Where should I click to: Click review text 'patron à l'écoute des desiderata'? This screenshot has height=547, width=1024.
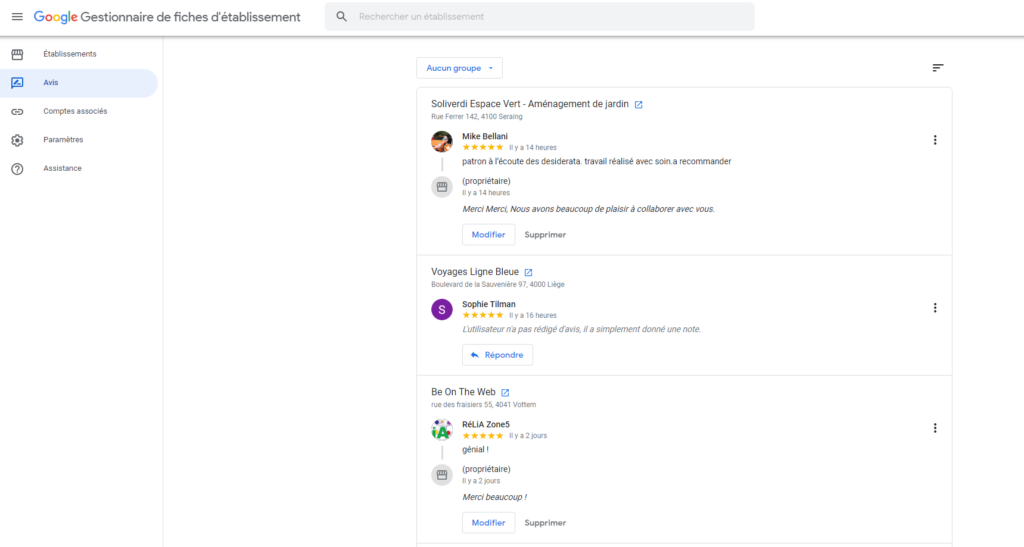pos(522,161)
